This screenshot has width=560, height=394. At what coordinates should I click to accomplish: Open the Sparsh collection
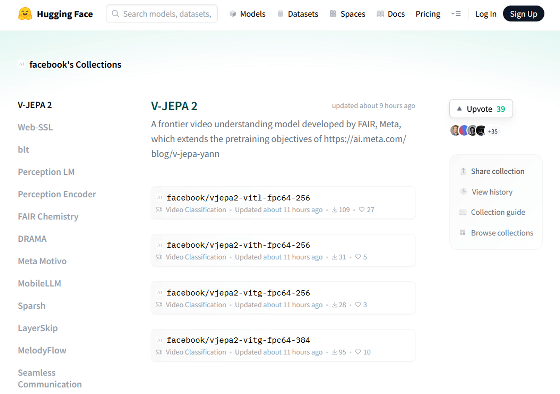(31, 306)
